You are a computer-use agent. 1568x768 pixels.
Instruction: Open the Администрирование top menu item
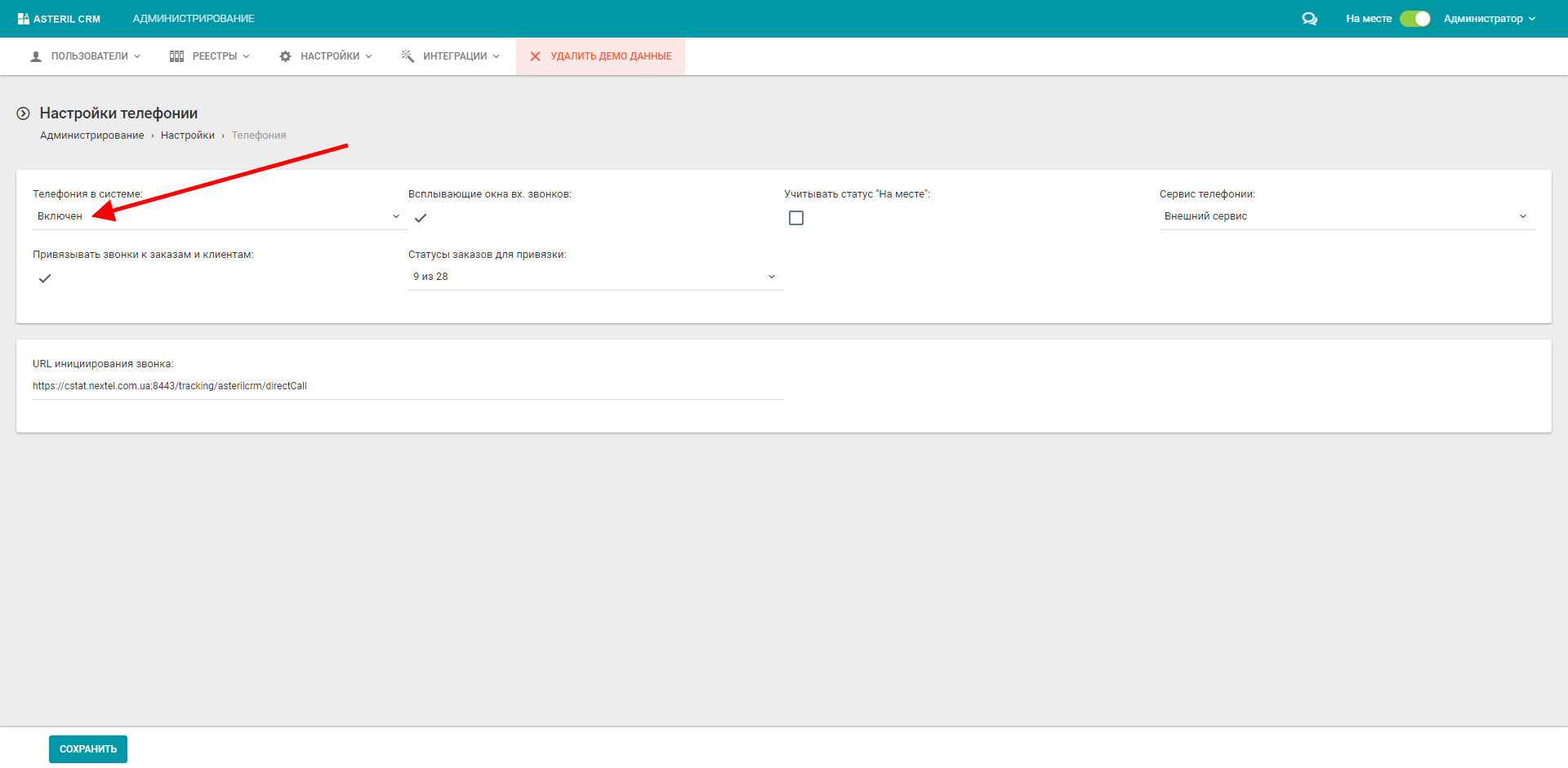[194, 19]
